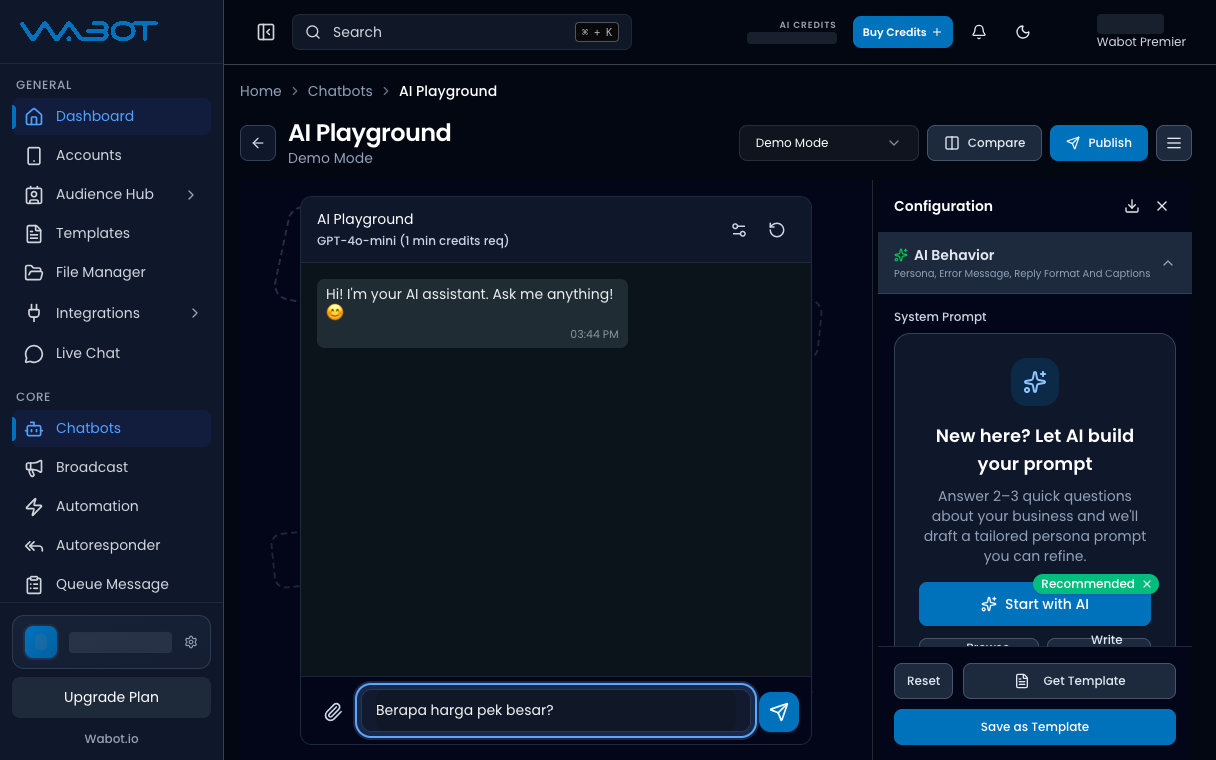Click the Chatbots robot icon
Viewport: 1216px width, 760px height.
point(34,428)
